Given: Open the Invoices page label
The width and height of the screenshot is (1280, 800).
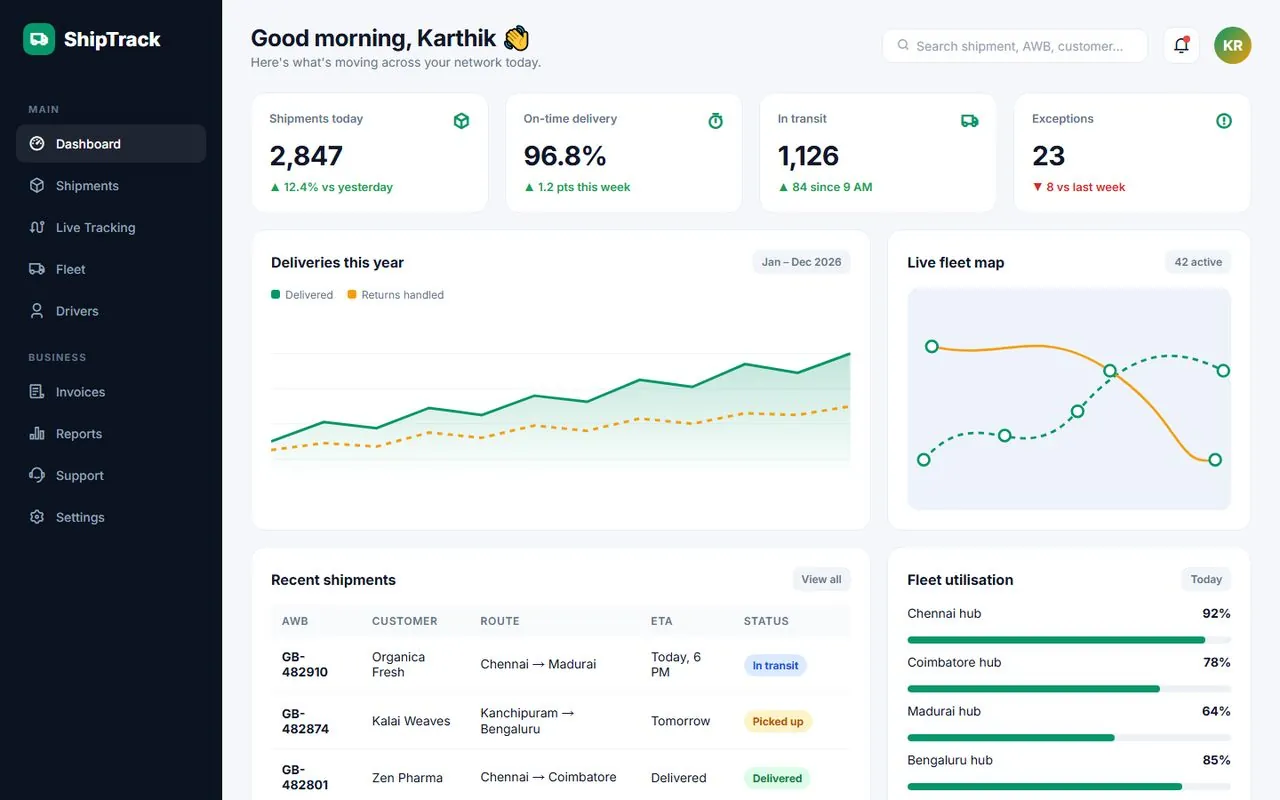Looking at the screenshot, I should pyautogui.click(x=80, y=392).
